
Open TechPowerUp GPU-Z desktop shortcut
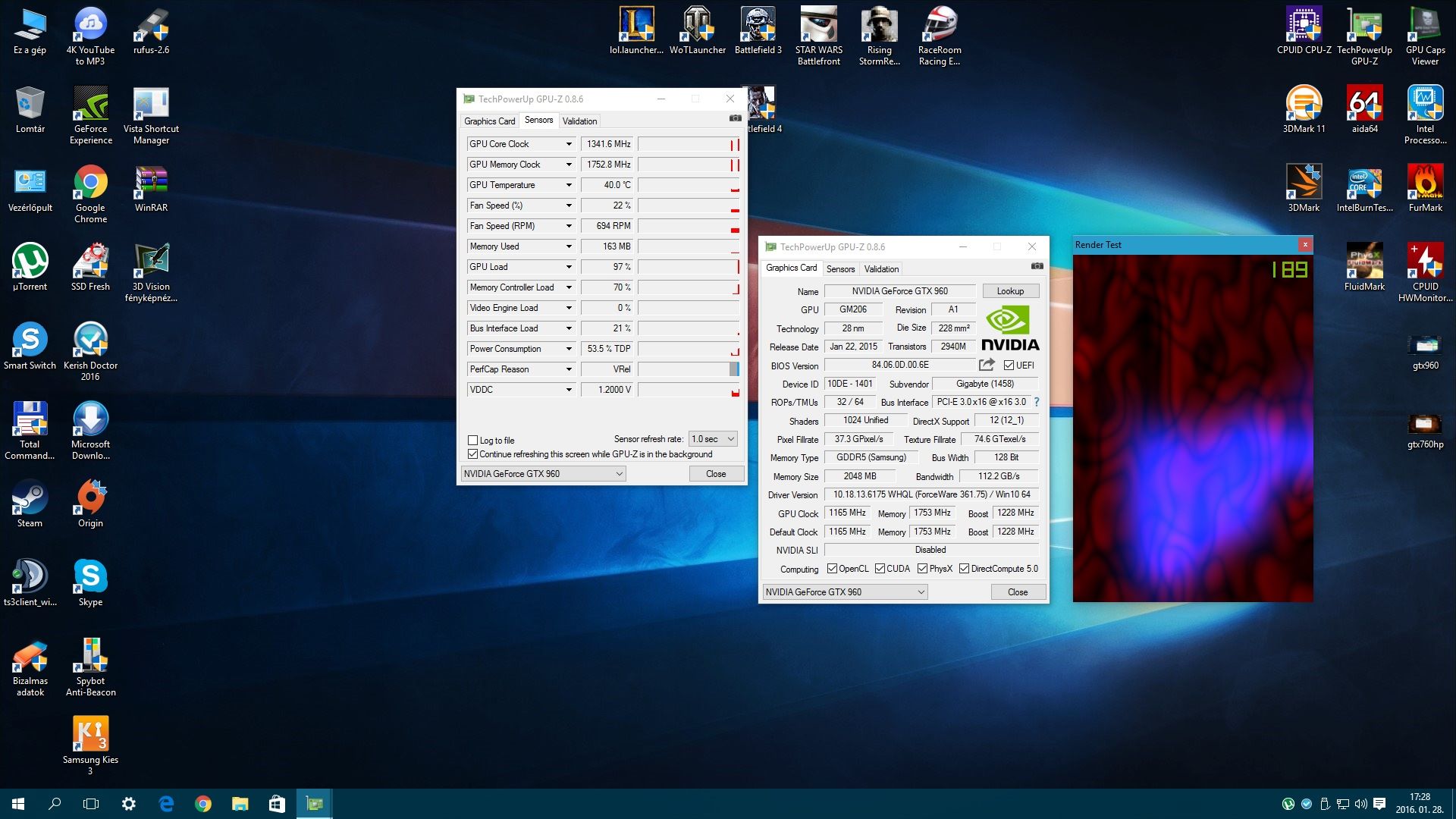(x=1364, y=36)
